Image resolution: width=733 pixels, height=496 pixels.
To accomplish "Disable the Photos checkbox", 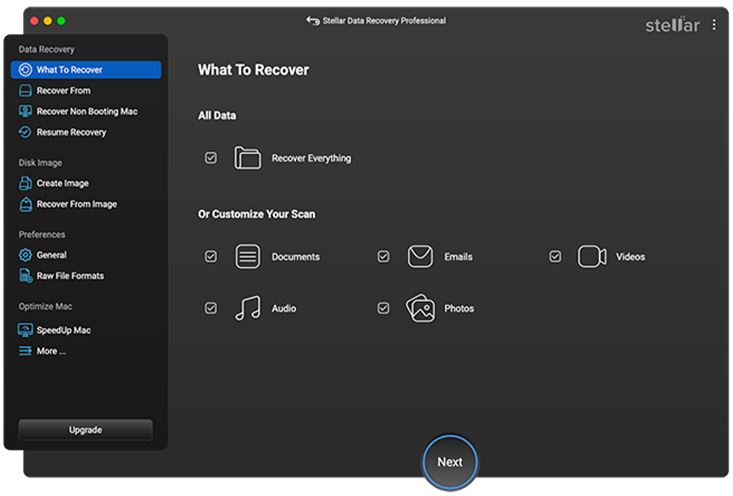I will click(383, 308).
